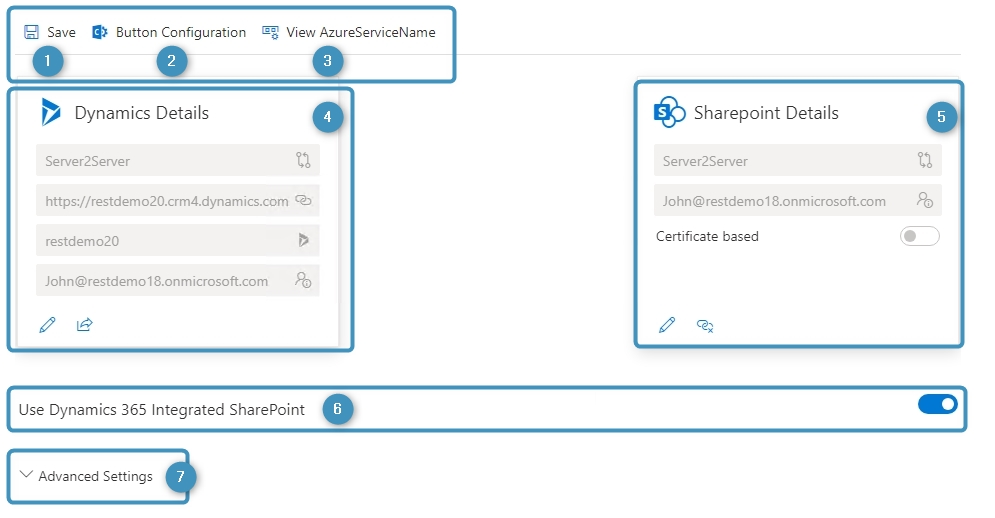995x518 pixels.
Task: Click connection type icon in Sharepoint Server2Server field
Action: point(925,160)
